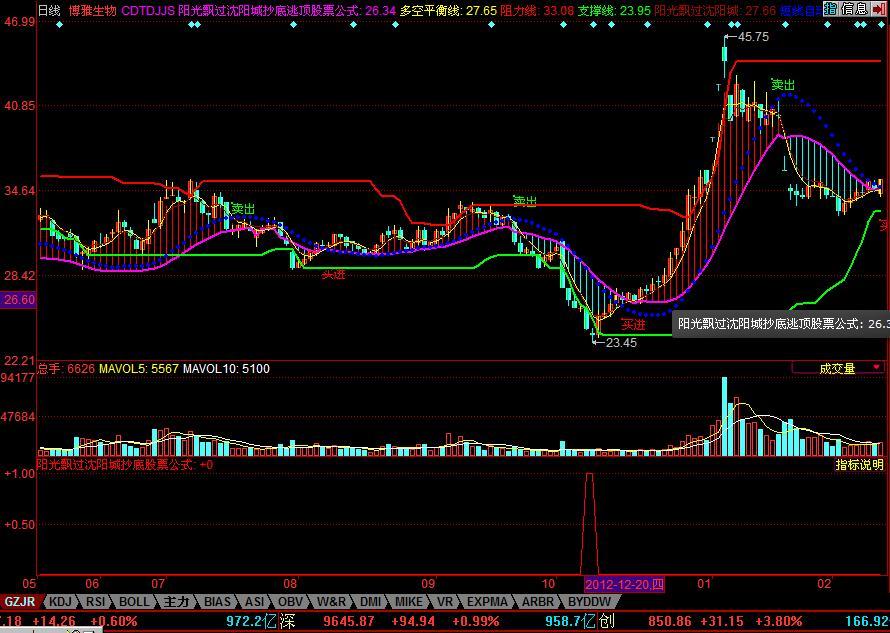Select the BYDDW indicator tab
Viewport: 890px width, 633px height.
pos(589,602)
